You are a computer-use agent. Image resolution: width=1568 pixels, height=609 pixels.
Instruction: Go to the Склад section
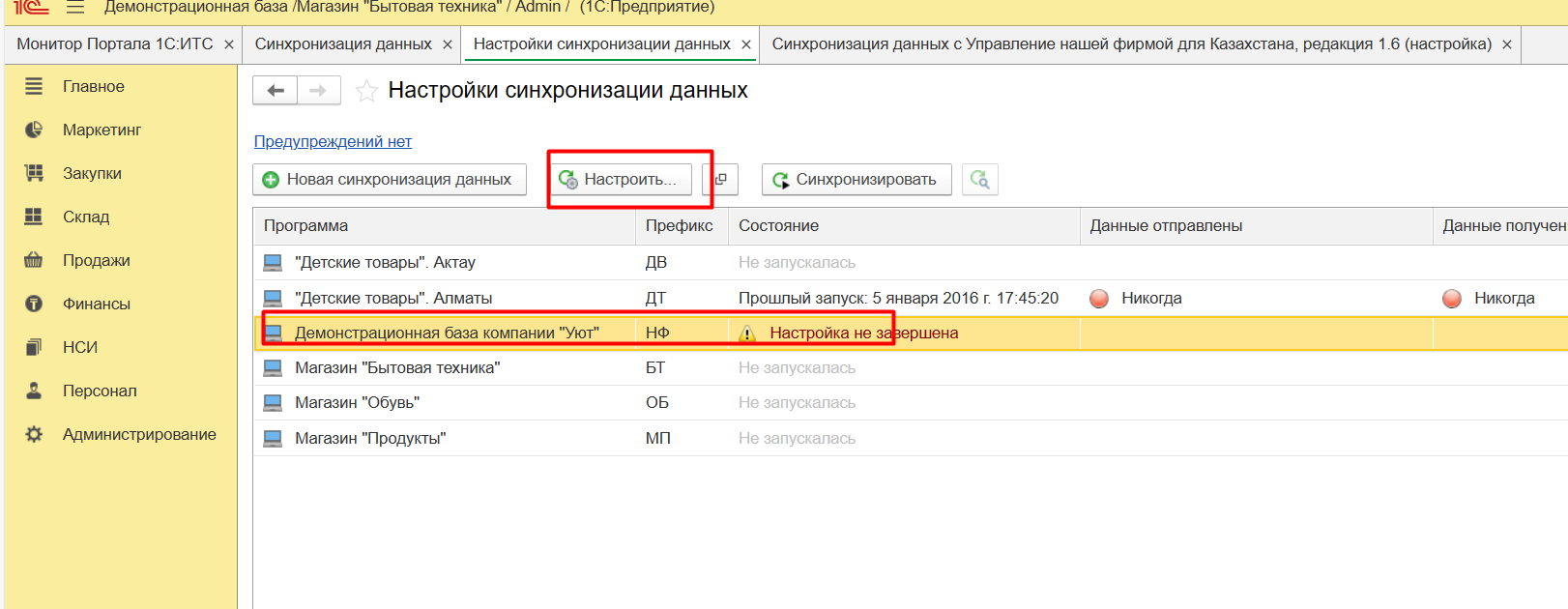(86, 217)
